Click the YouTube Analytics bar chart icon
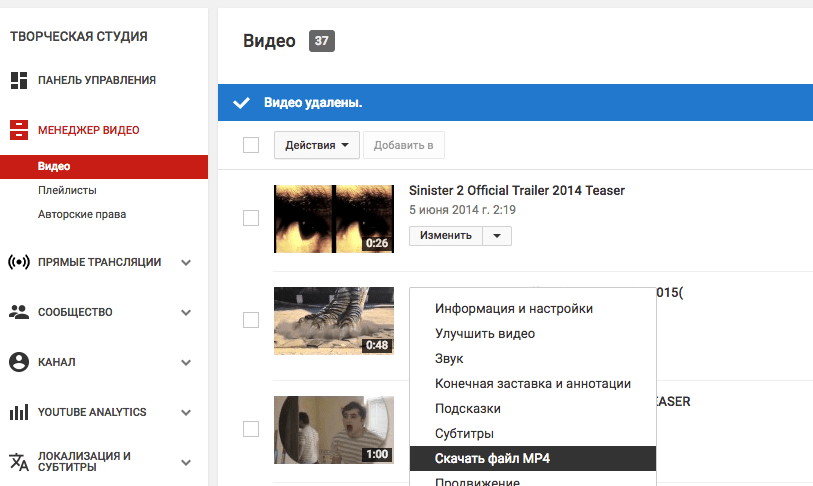 click(18, 412)
